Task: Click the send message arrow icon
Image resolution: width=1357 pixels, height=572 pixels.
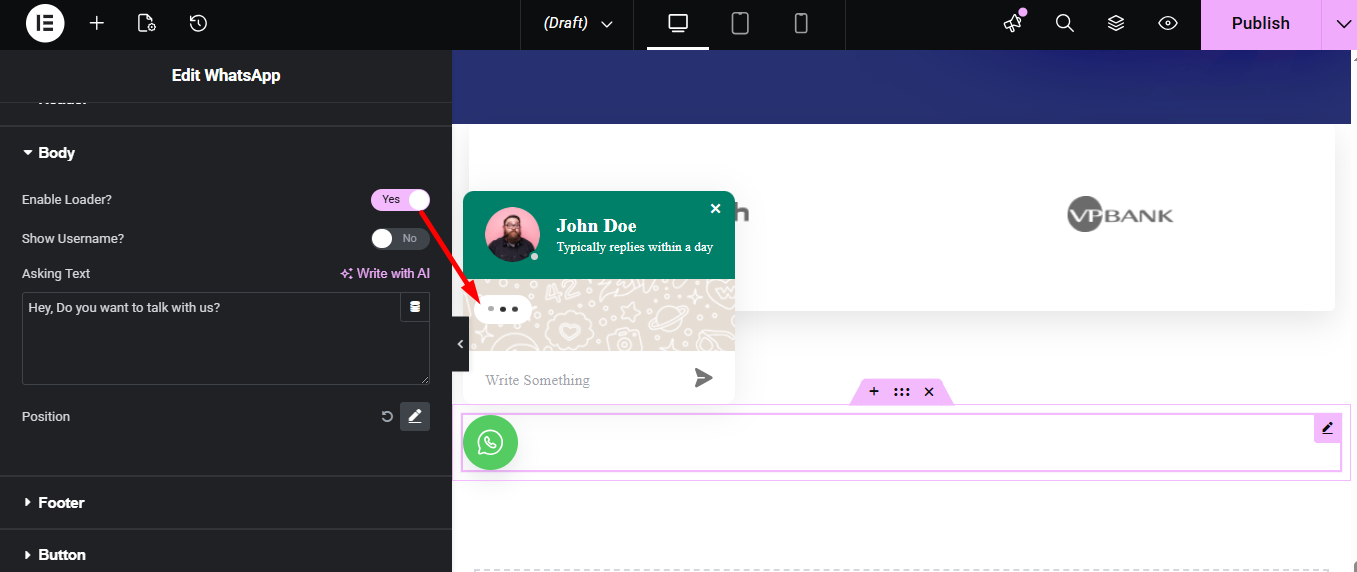Action: click(x=704, y=377)
